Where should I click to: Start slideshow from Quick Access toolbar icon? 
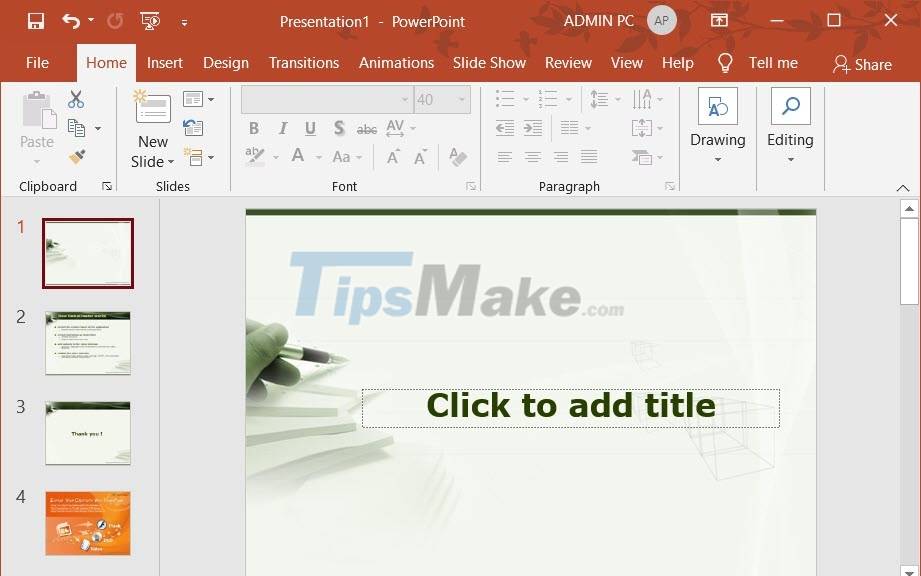(150, 20)
